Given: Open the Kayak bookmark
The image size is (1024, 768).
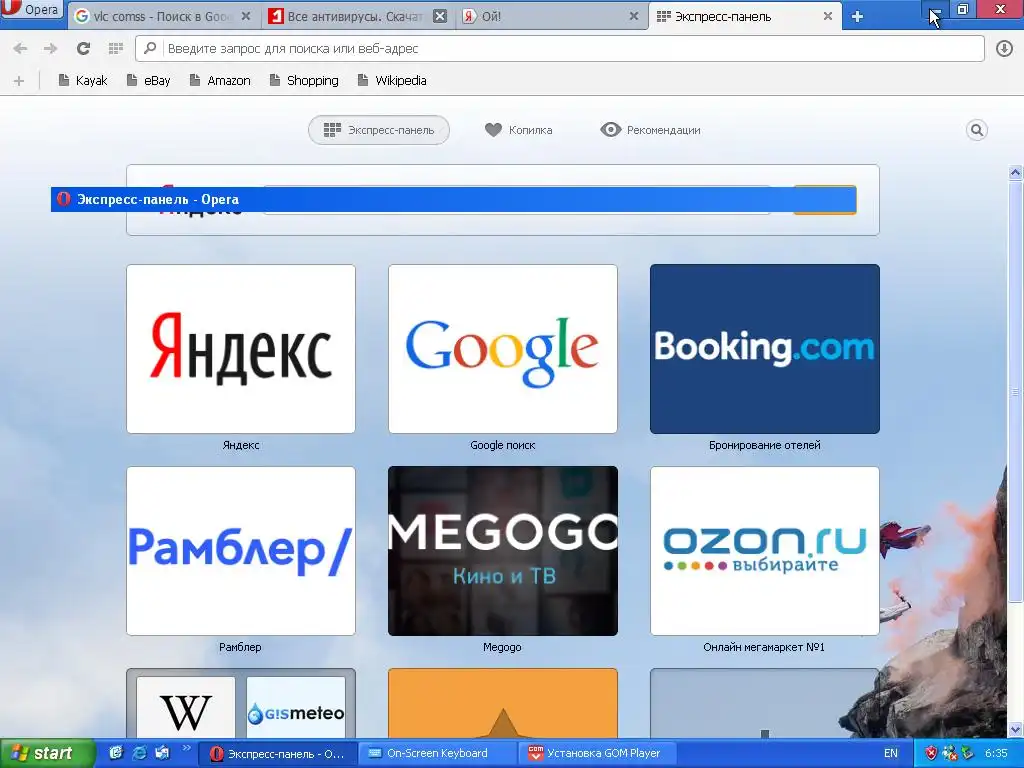Looking at the screenshot, I should [x=82, y=80].
